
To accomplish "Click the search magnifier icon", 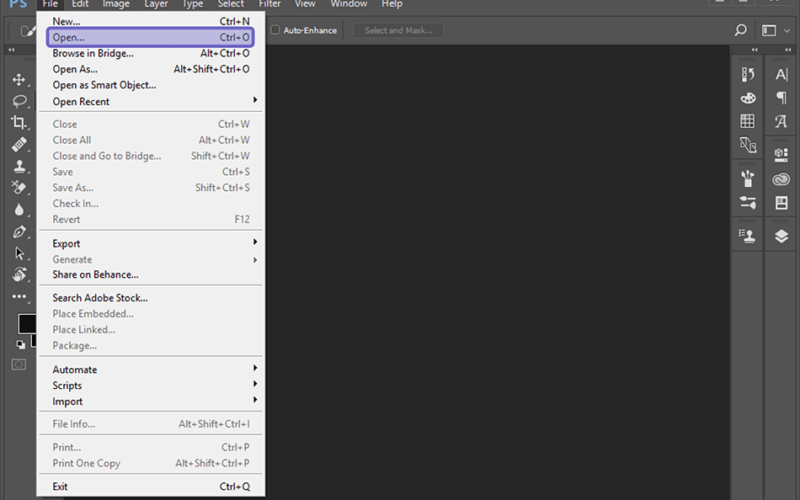I will click(741, 30).
